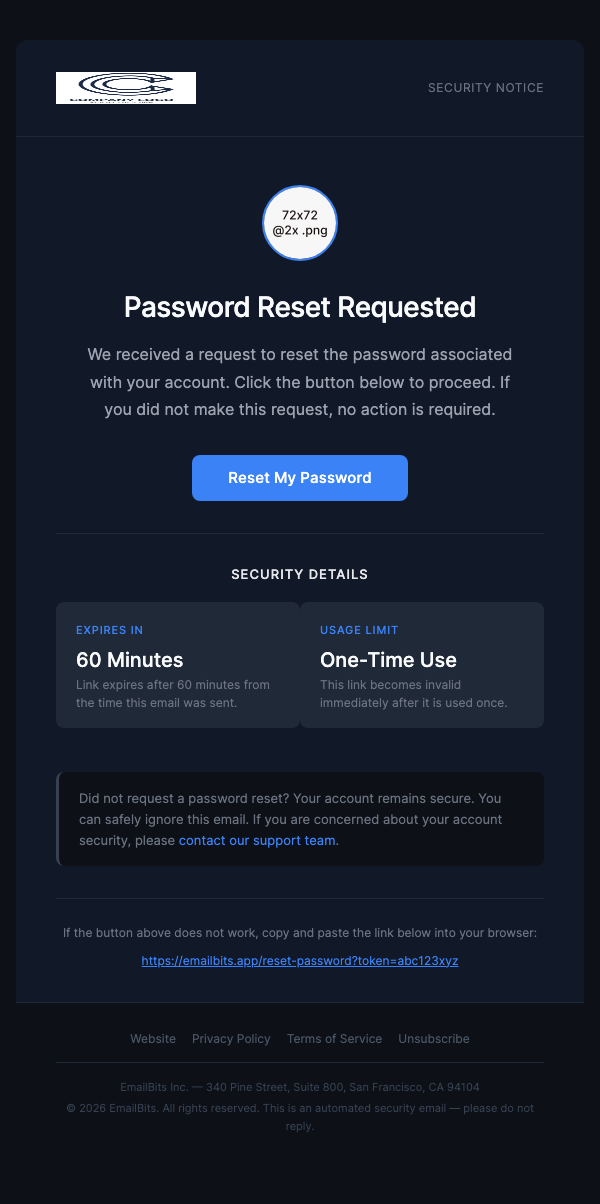Open the Terms of Service link

[x=334, y=1039]
